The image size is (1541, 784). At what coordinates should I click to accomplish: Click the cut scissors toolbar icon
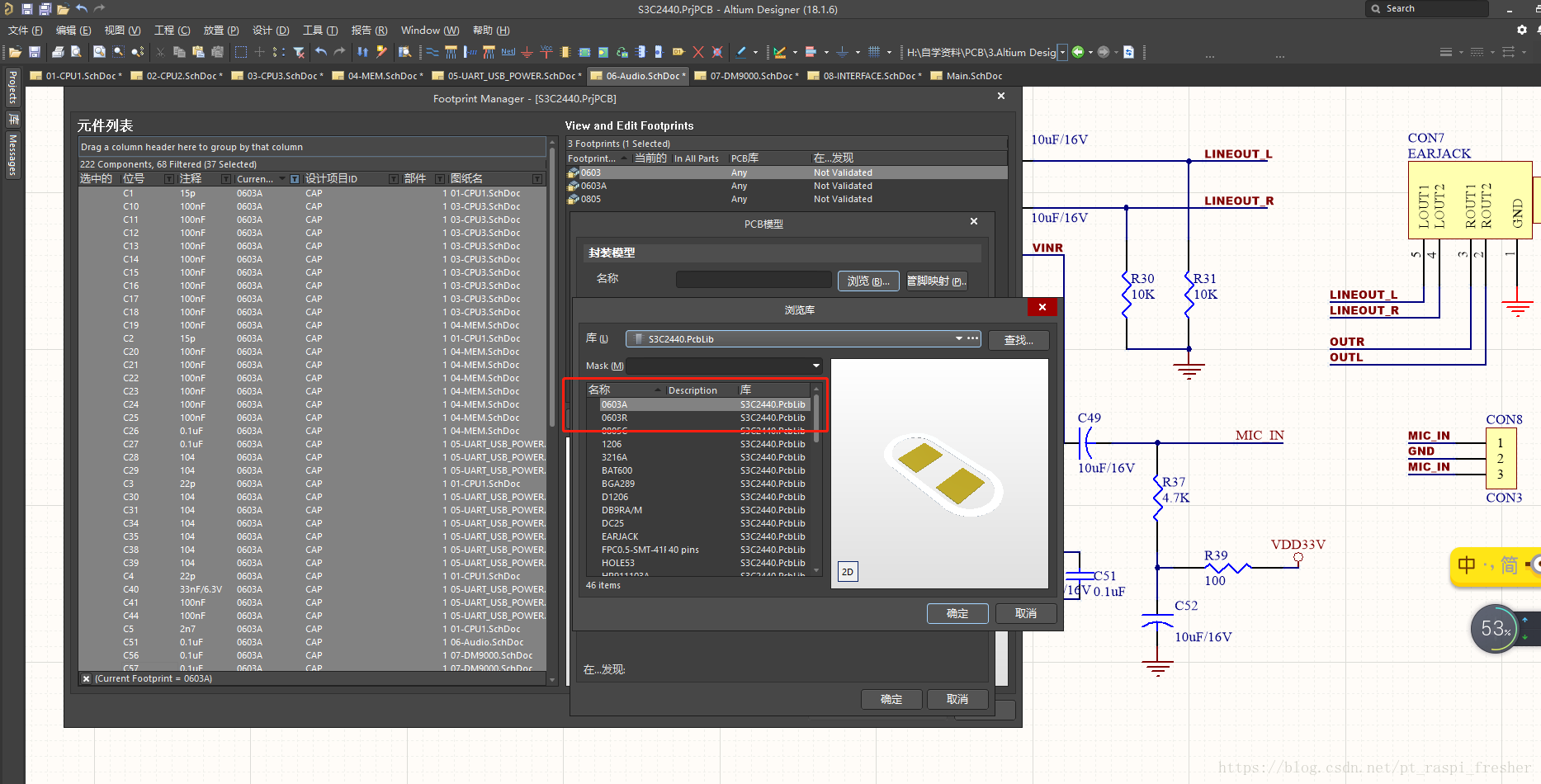[160, 52]
